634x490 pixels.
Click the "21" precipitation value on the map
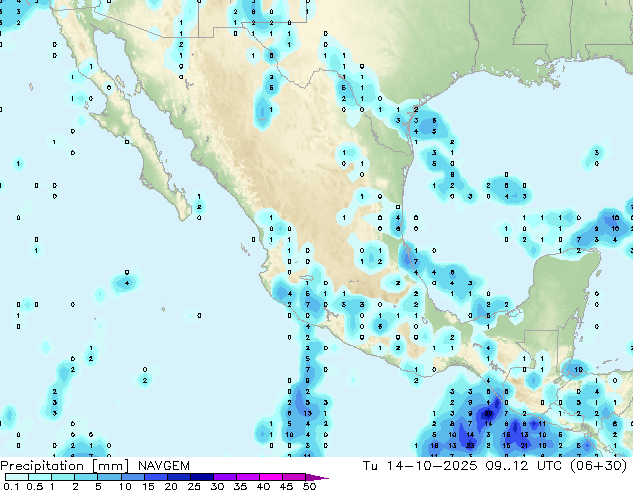pos(524,446)
